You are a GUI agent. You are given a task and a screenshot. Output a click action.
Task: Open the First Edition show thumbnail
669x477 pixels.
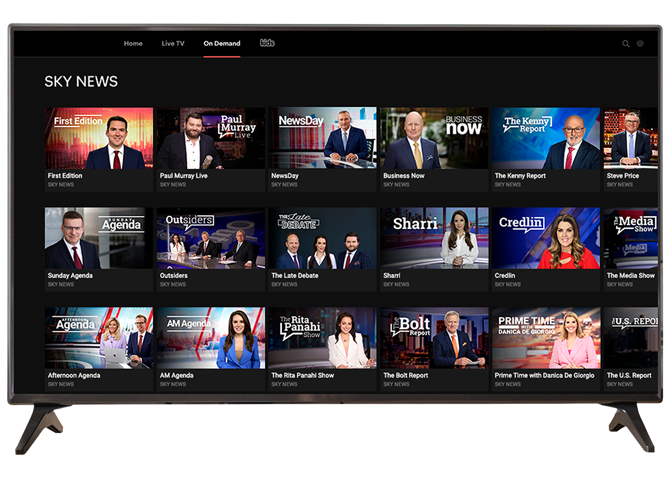99,139
